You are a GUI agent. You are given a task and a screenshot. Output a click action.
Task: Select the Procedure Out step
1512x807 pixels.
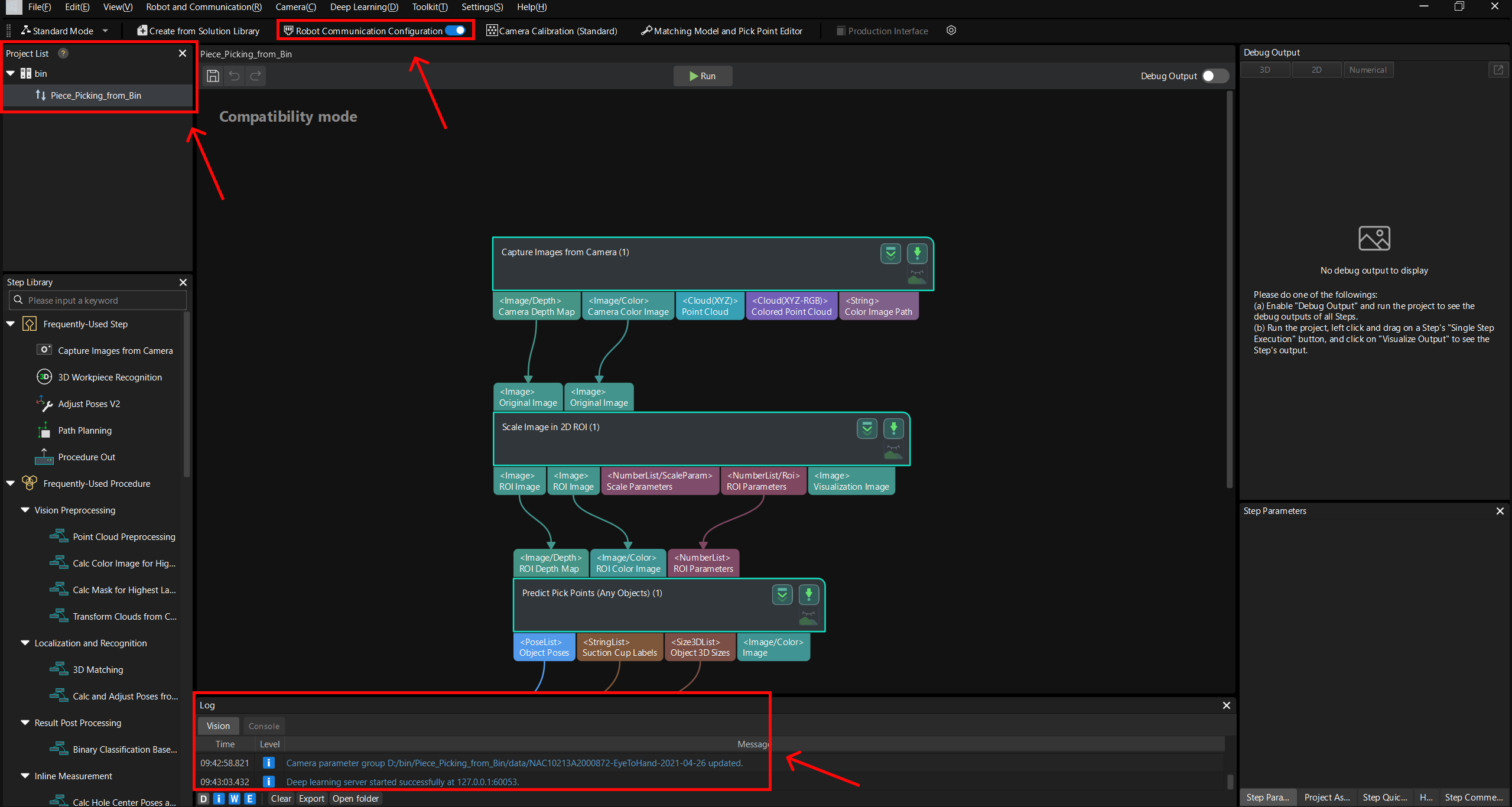77,457
